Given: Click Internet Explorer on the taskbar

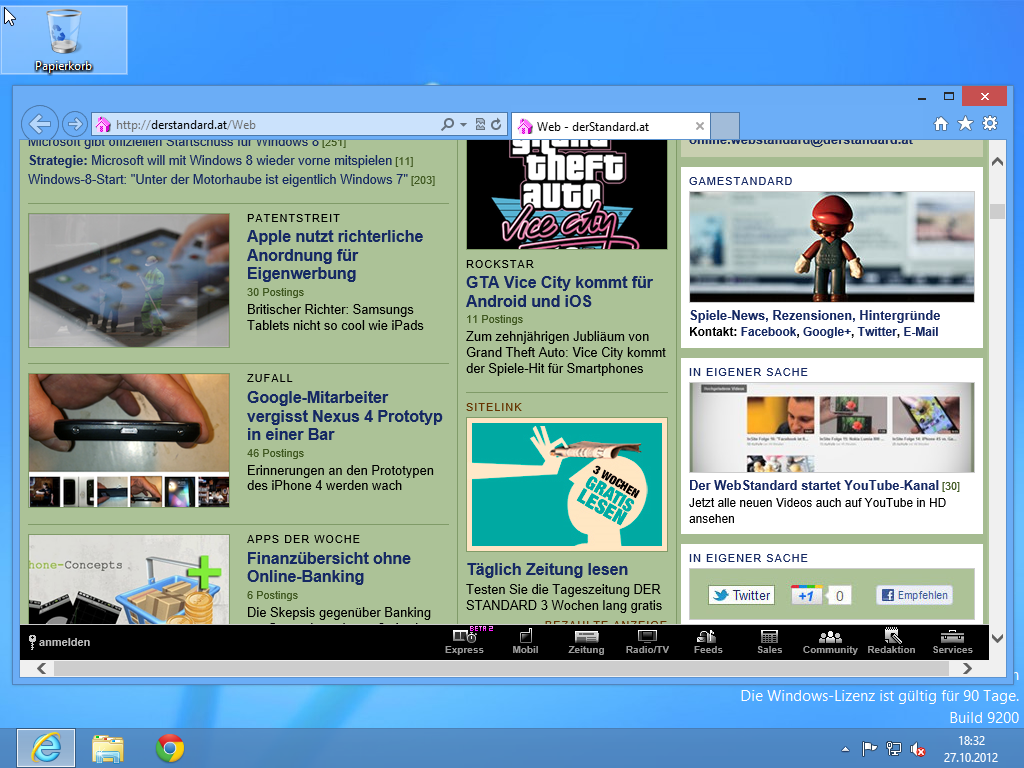Looking at the screenshot, I should tap(46, 748).
